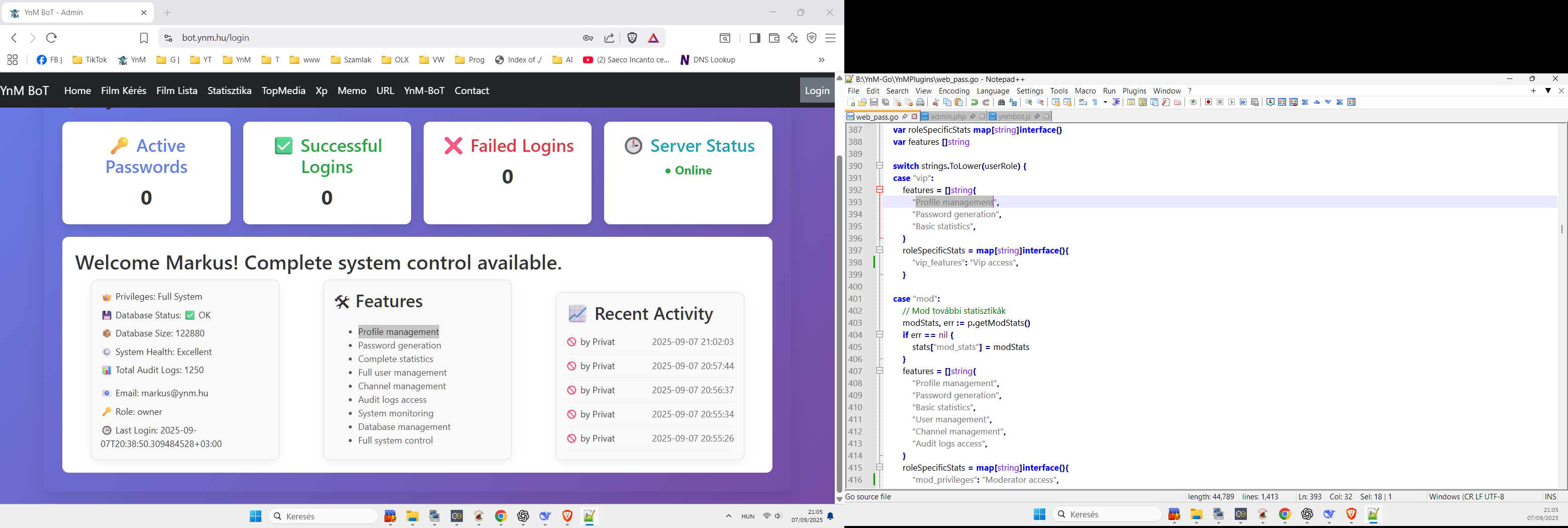Start macro recording with the red dot icon
Image resolution: width=1568 pixels, height=528 pixels.
click(1208, 102)
